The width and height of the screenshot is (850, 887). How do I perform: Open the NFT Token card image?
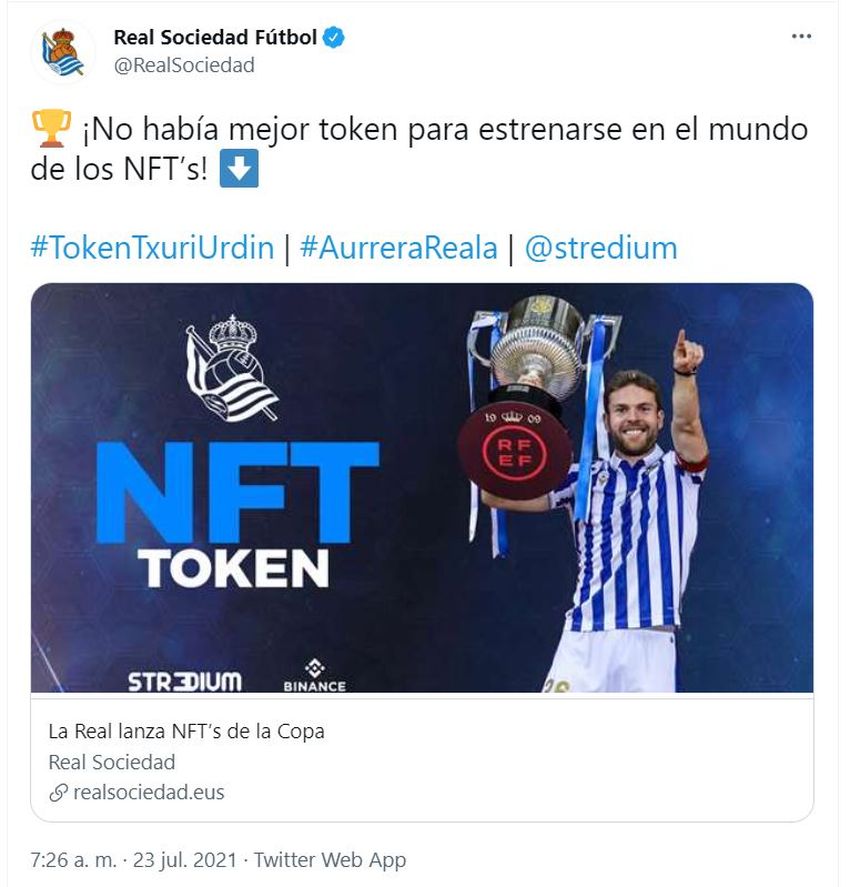422,488
